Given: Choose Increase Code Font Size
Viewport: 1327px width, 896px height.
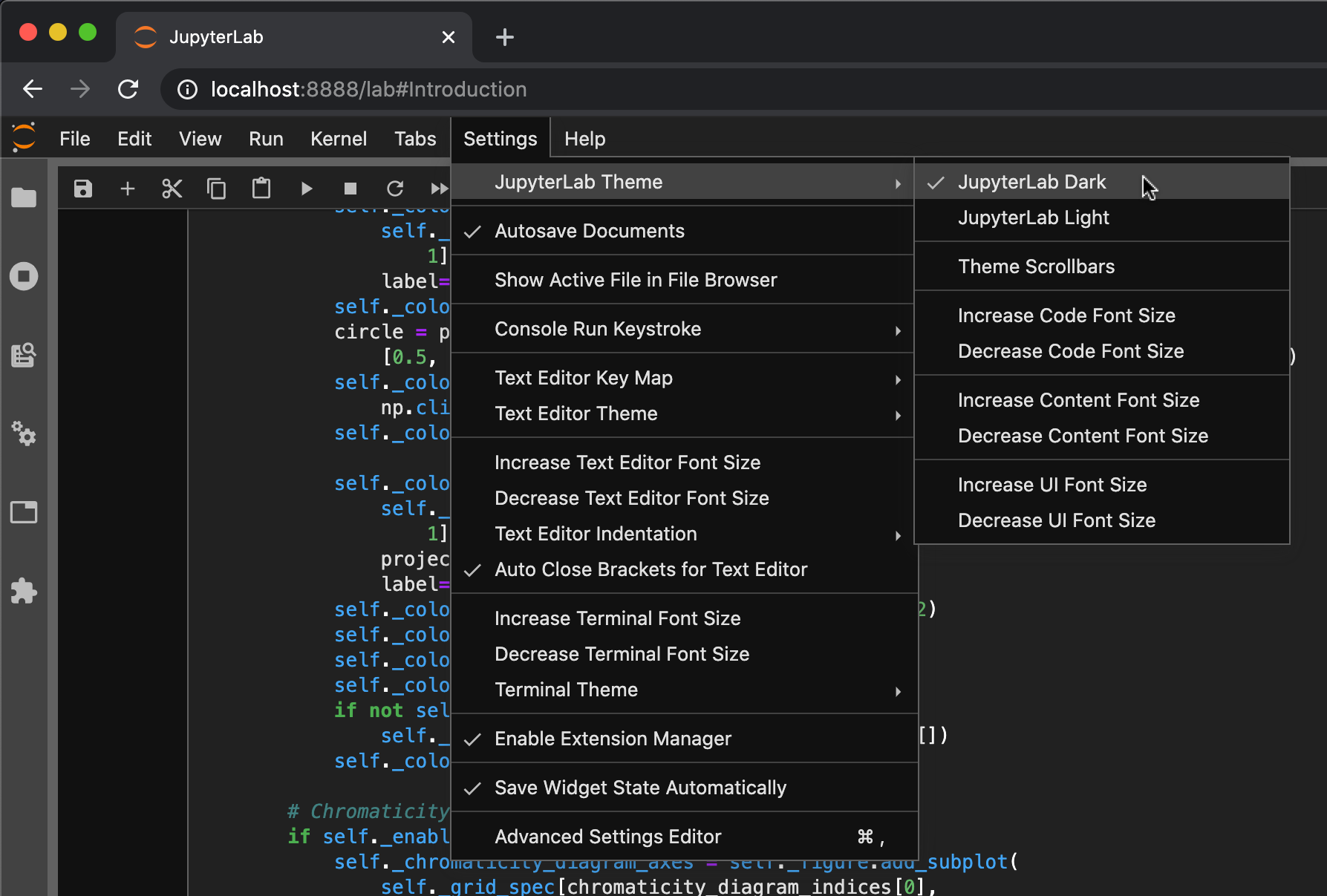Looking at the screenshot, I should 1066,315.
